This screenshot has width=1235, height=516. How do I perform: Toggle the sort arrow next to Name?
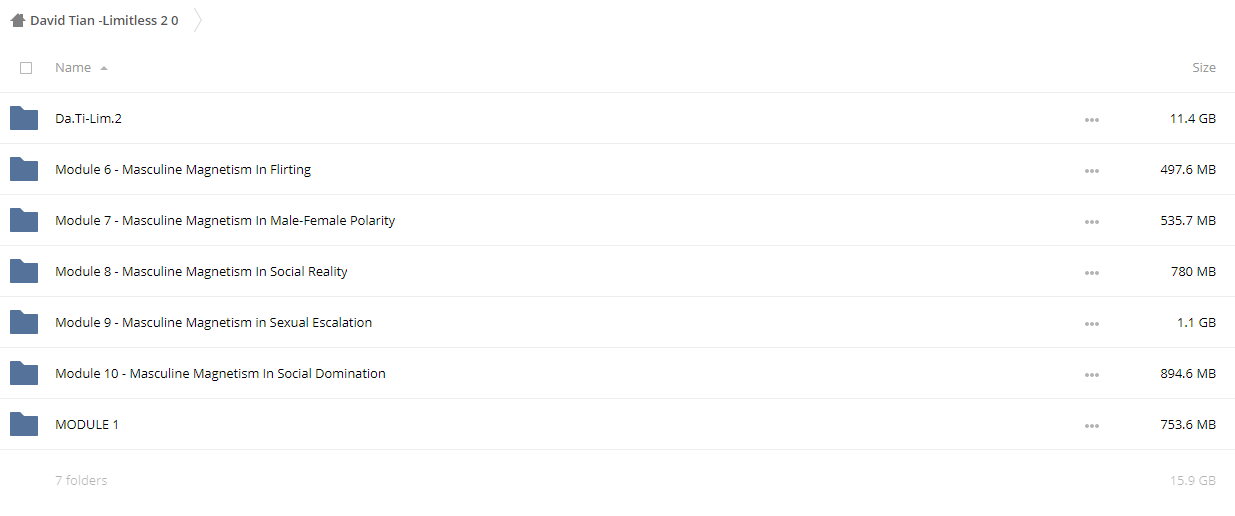tap(104, 68)
